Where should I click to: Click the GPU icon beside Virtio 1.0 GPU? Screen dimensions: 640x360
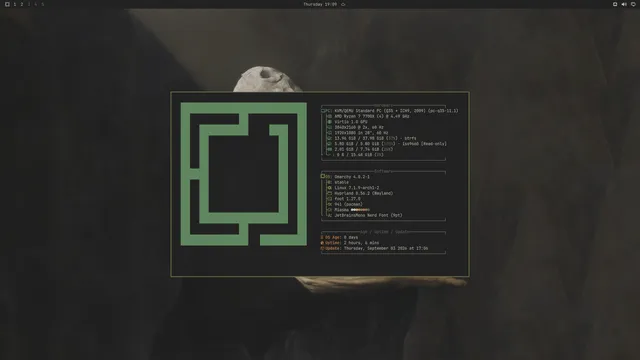[329, 122]
